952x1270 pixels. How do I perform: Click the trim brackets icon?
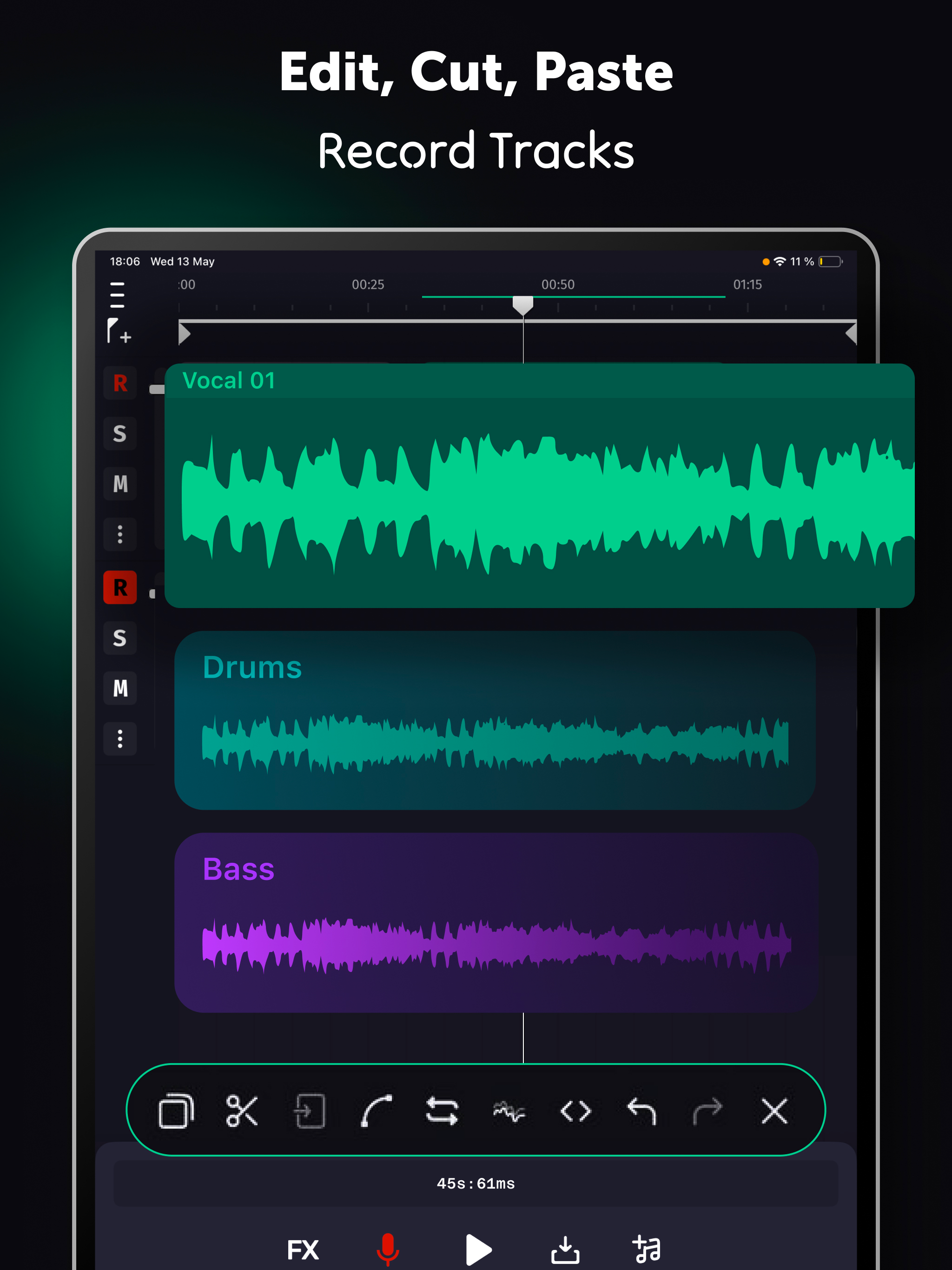click(x=575, y=1111)
